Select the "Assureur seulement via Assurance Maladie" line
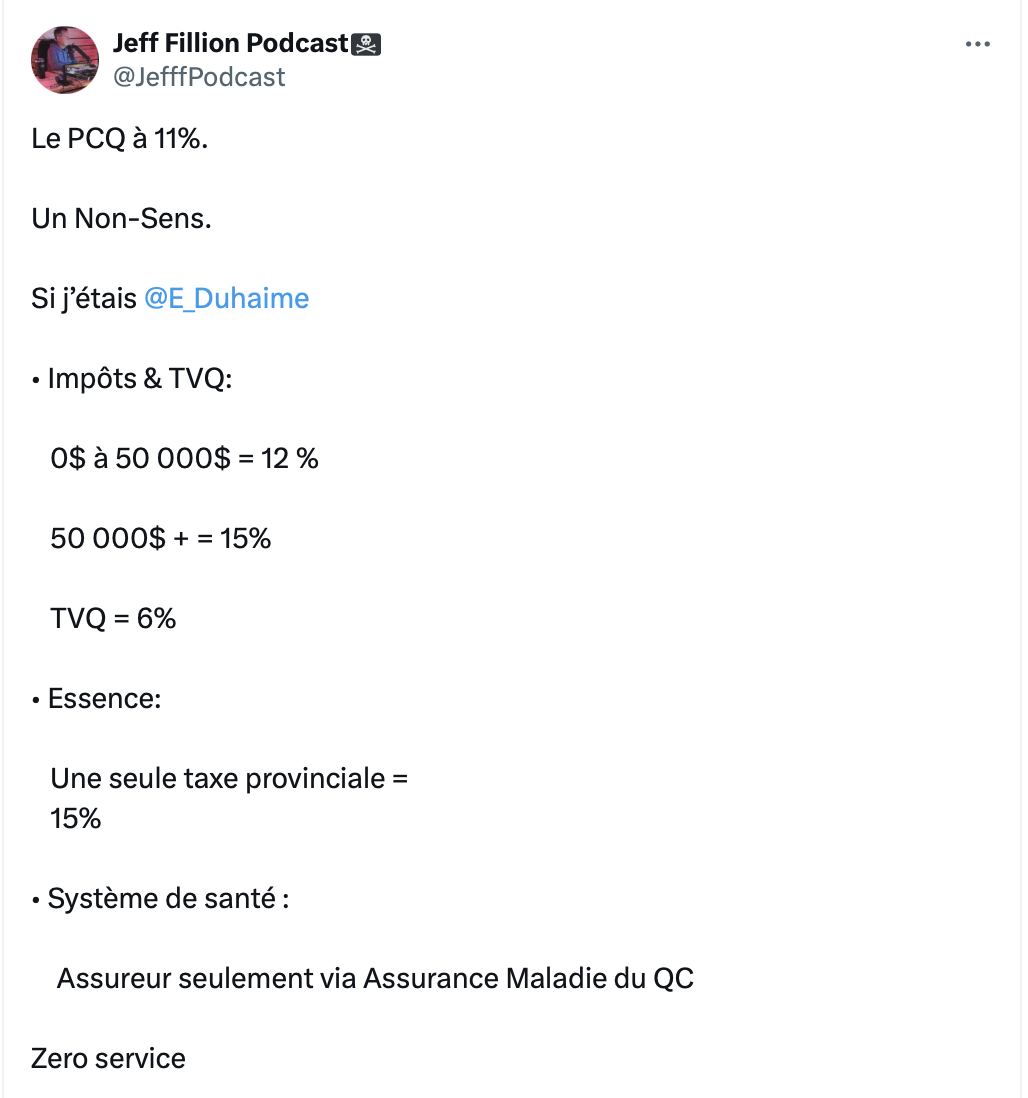Viewport: 1028px width, 1098px height. 375,978
